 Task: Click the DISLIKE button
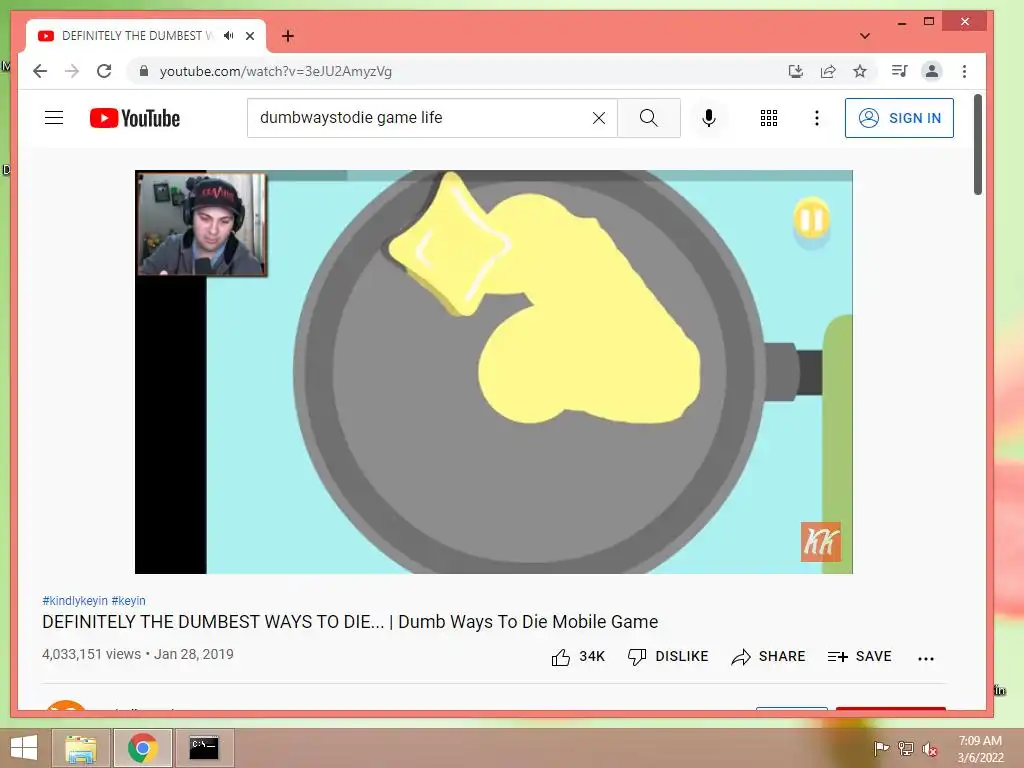[x=667, y=656]
